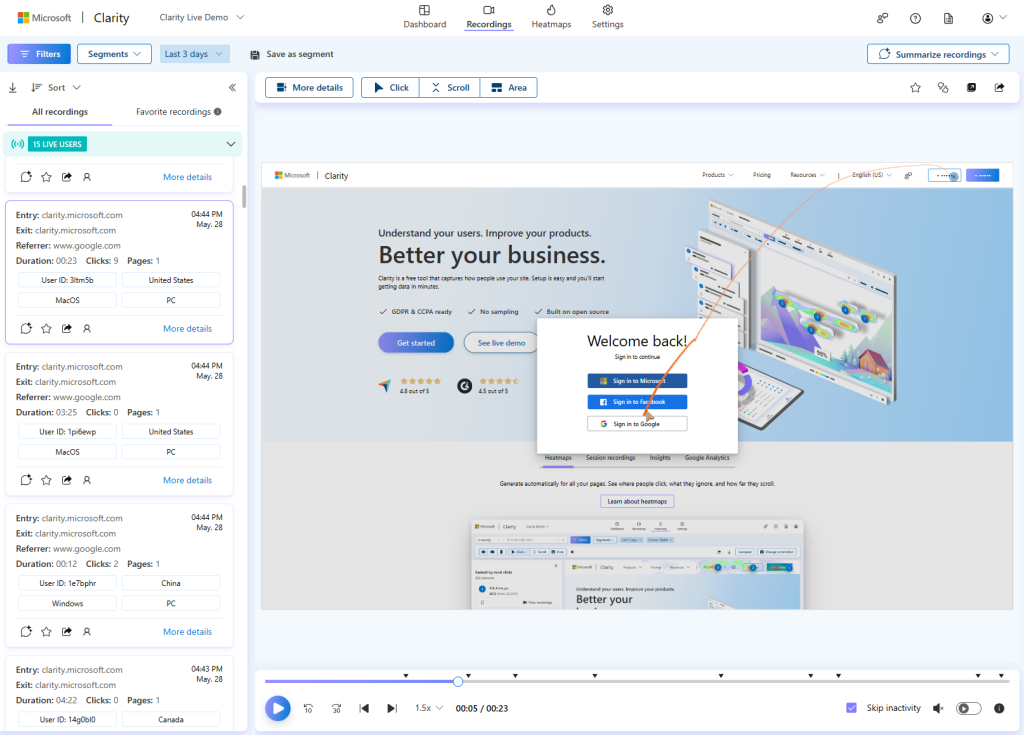The height and width of the screenshot is (735, 1024).
Task: Click the Filters button
Action: pyautogui.click(x=39, y=54)
